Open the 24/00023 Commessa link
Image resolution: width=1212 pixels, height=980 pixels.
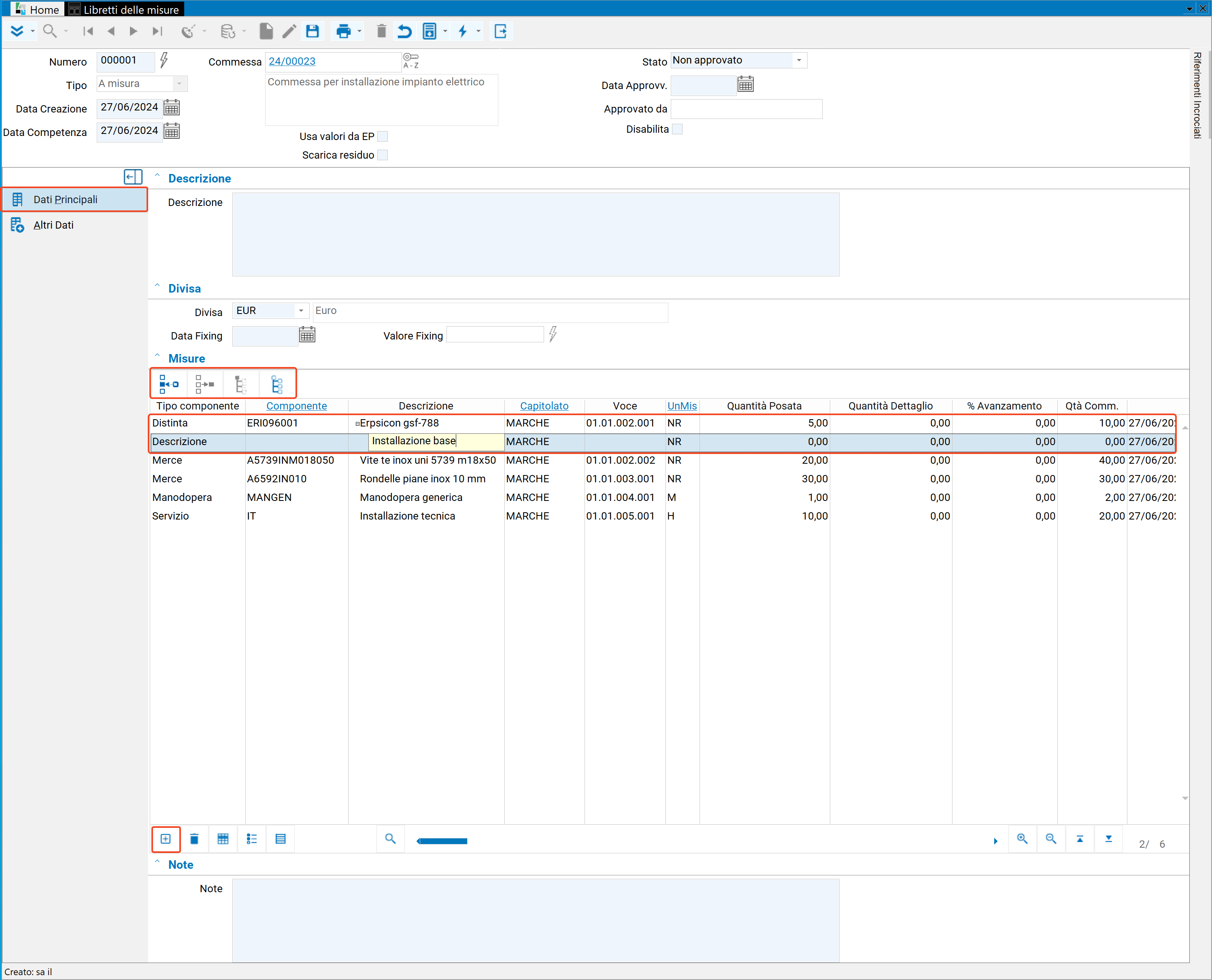pyautogui.click(x=292, y=61)
